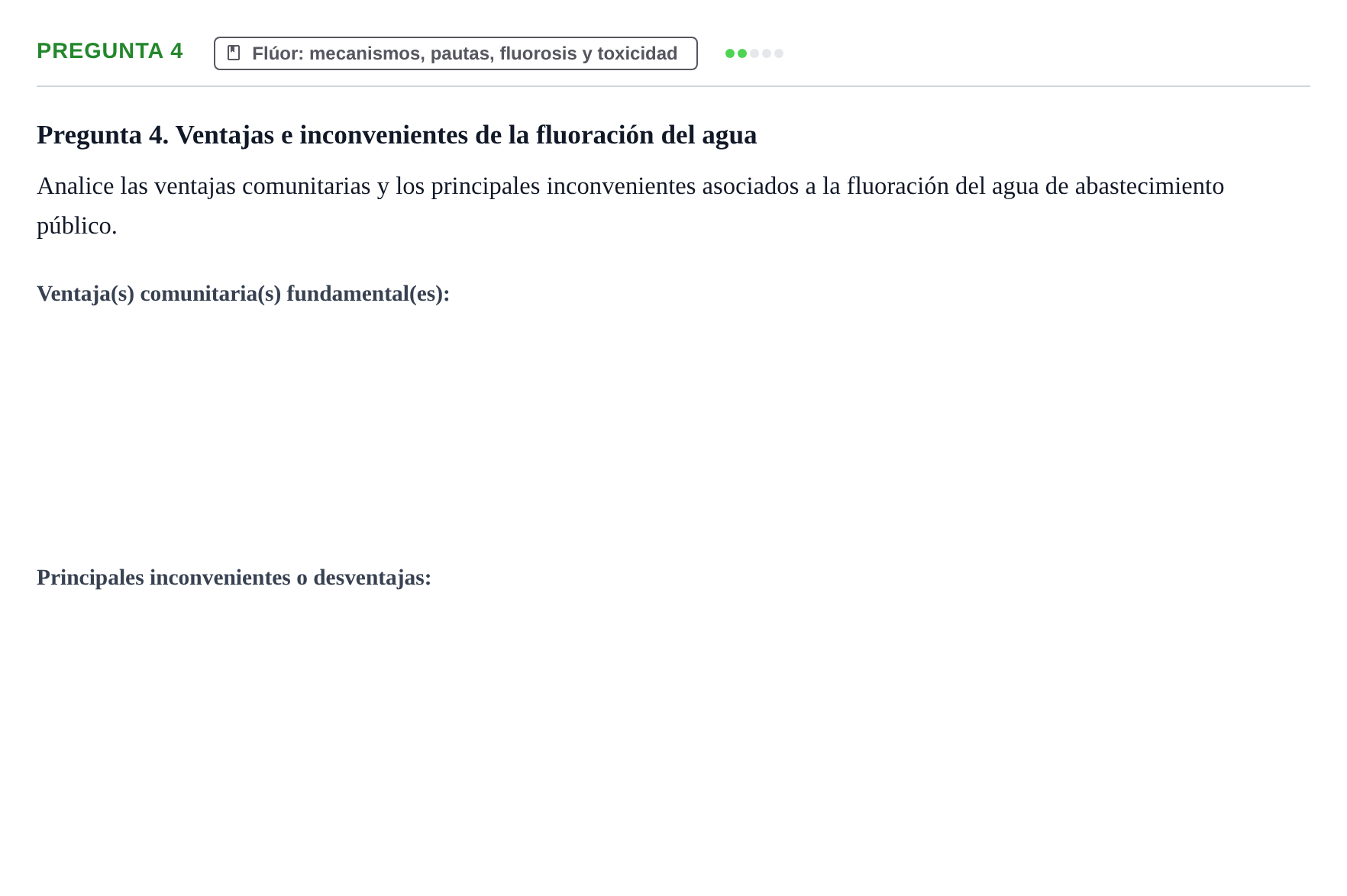Click the green difficulty dots indicator
The height and width of the screenshot is (896, 1347).
(x=754, y=53)
